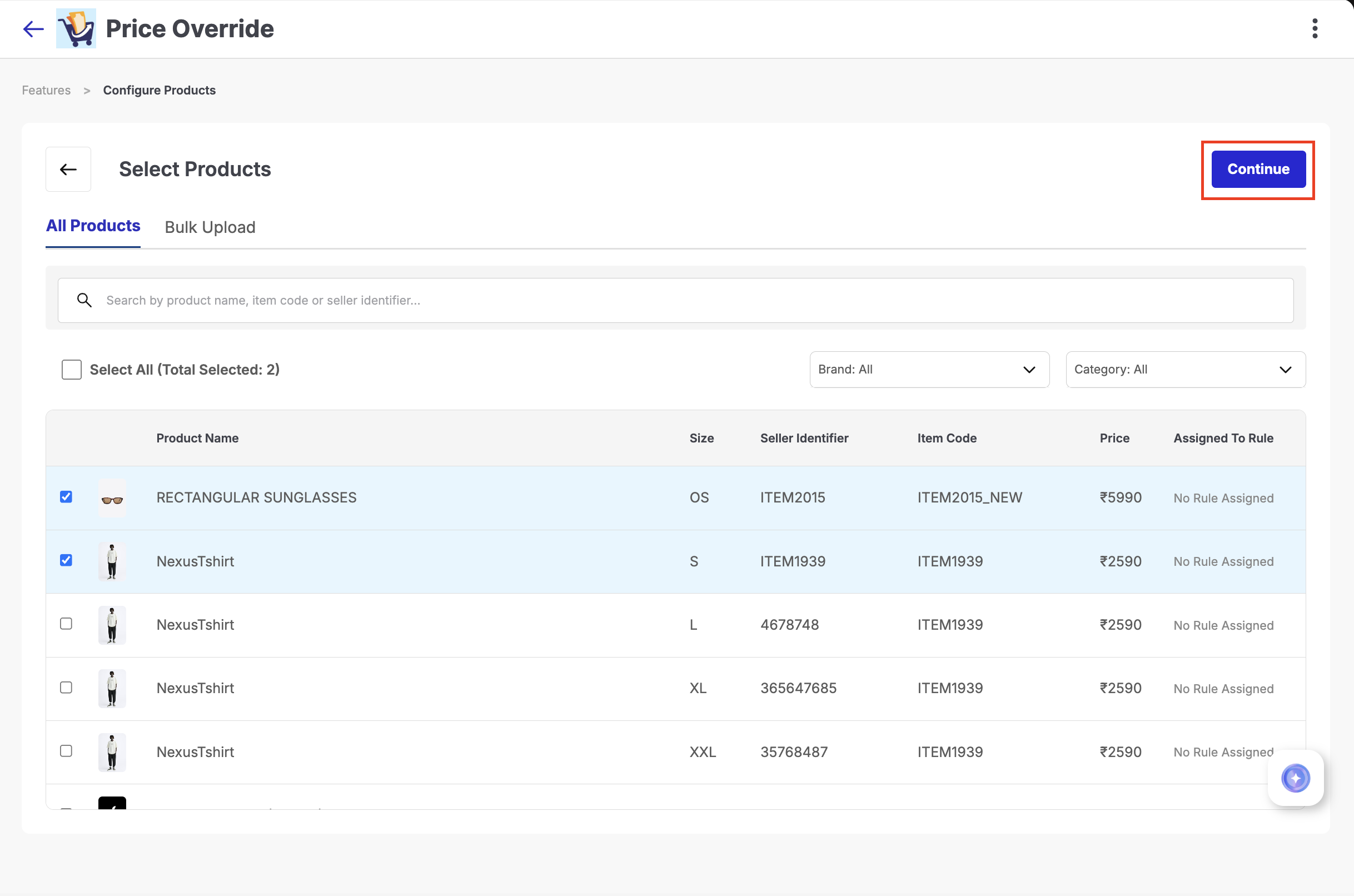Check the NexusTshirt size XL checkbox
The height and width of the screenshot is (896, 1354).
tap(66, 688)
